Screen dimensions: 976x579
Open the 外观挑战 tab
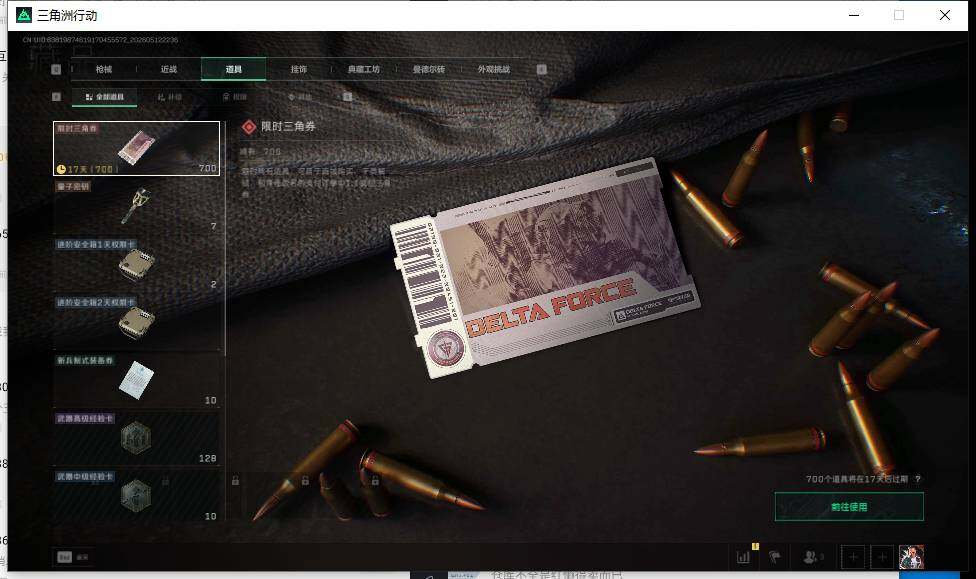(x=494, y=69)
